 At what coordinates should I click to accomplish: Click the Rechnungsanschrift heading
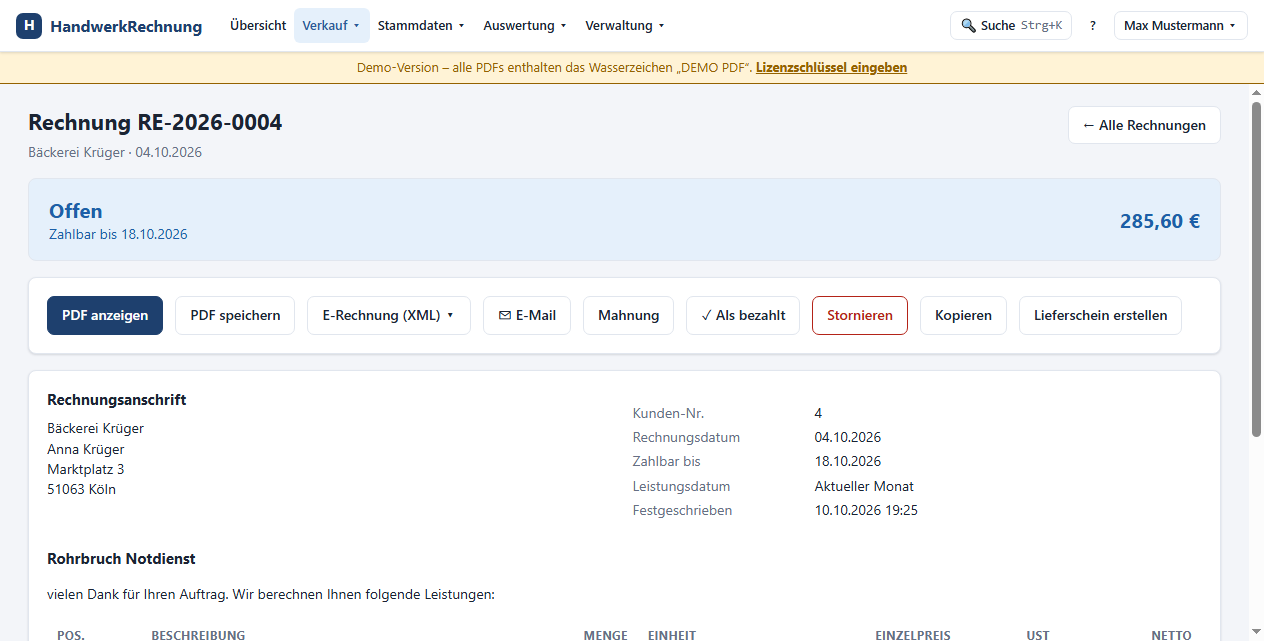point(117,400)
